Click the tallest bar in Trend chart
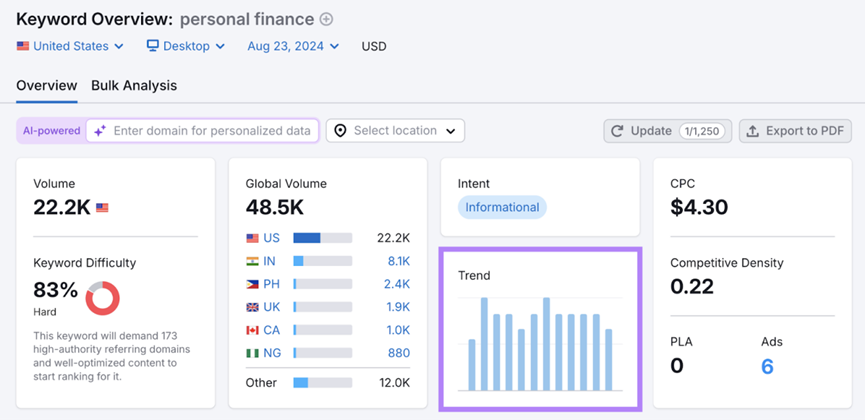 coord(484,343)
